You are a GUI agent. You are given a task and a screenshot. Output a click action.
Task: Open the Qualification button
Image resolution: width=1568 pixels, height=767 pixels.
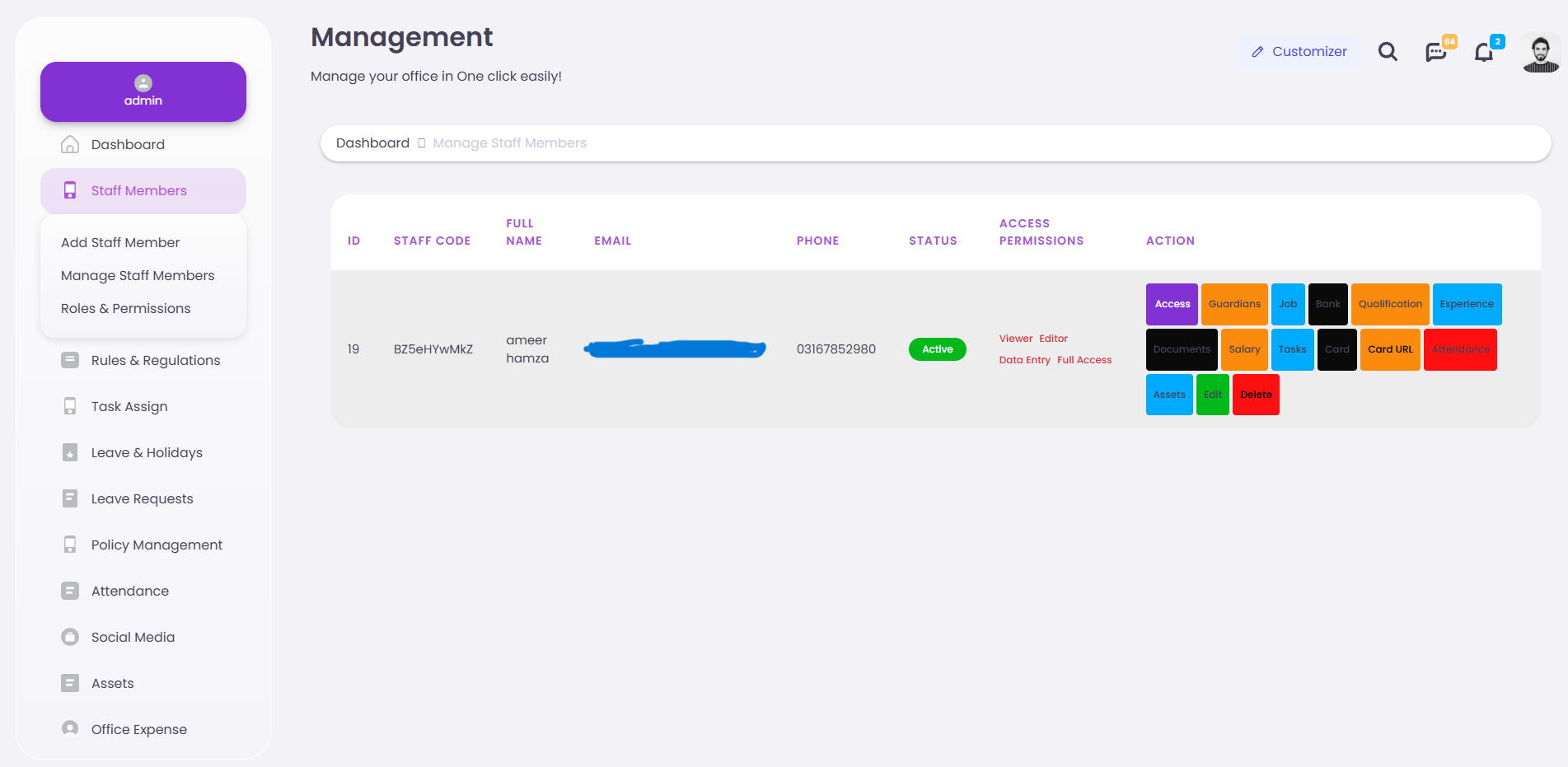pyautogui.click(x=1390, y=304)
